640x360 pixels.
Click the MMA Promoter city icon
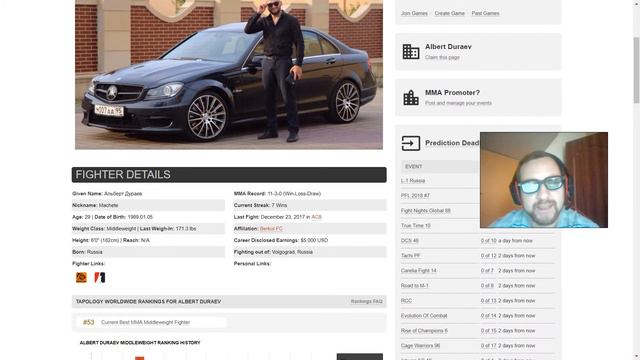(411, 98)
